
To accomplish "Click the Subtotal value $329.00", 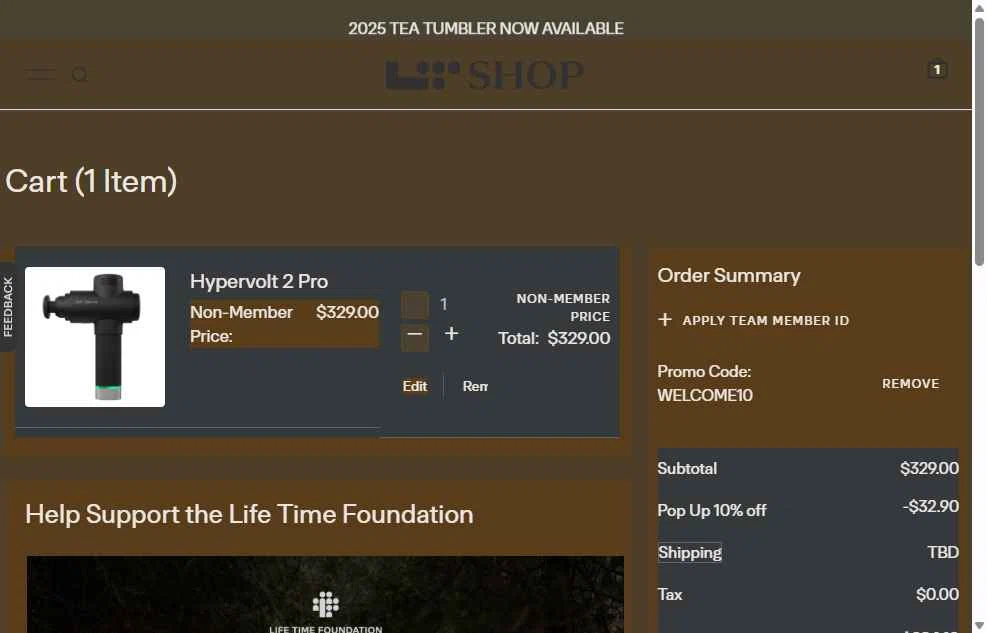I will (x=929, y=468).
